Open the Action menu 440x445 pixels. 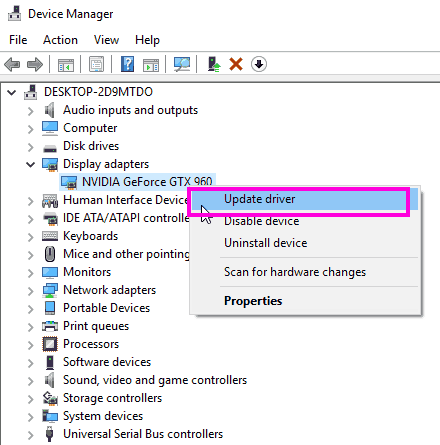60,40
